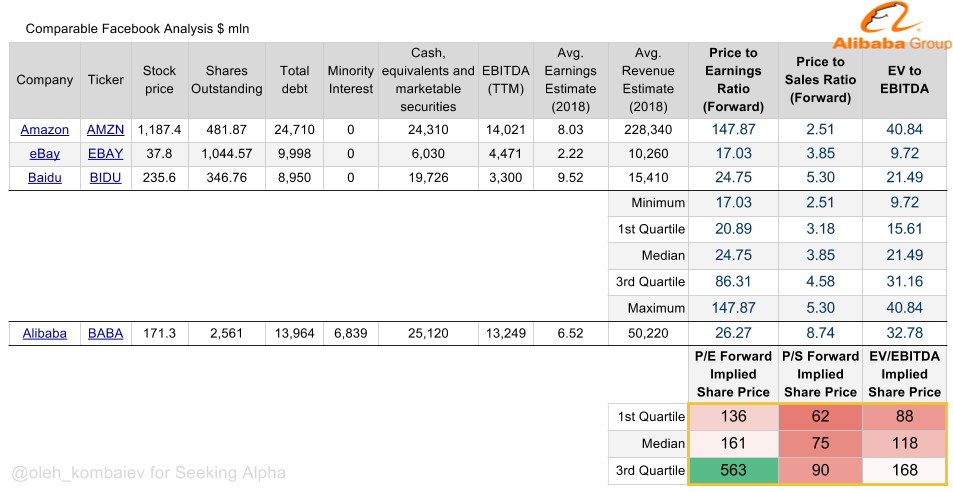Select 3rd Quartile price-to-sales value 4.58
953x492 pixels.
820,282
